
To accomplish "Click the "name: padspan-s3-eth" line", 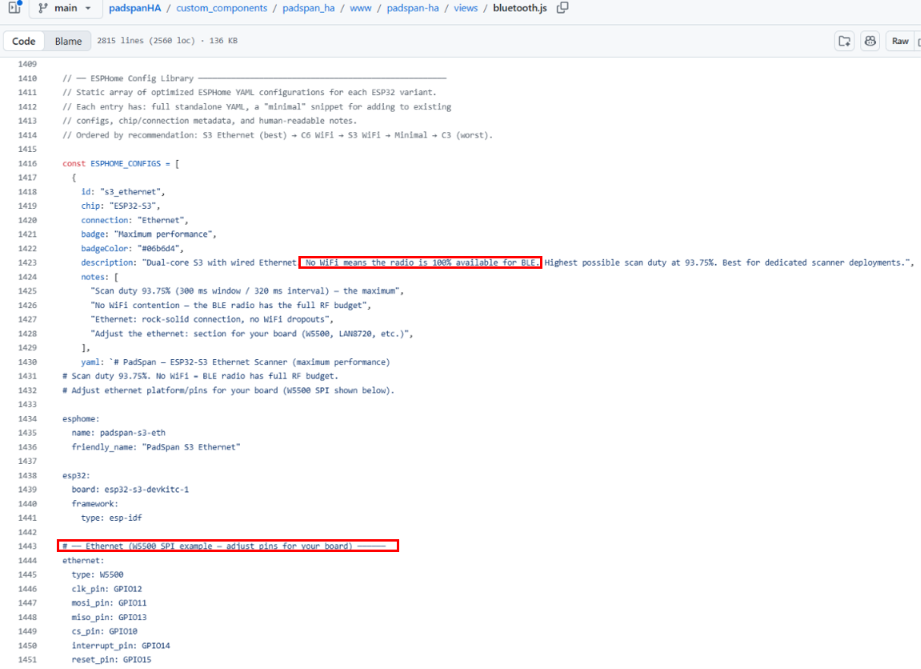I will pos(119,433).
